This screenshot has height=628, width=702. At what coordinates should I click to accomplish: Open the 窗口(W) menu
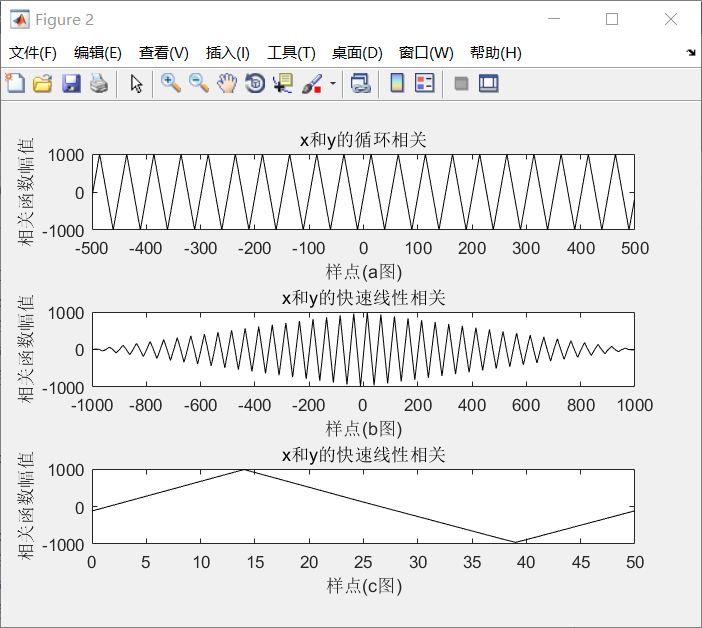point(426,53)
